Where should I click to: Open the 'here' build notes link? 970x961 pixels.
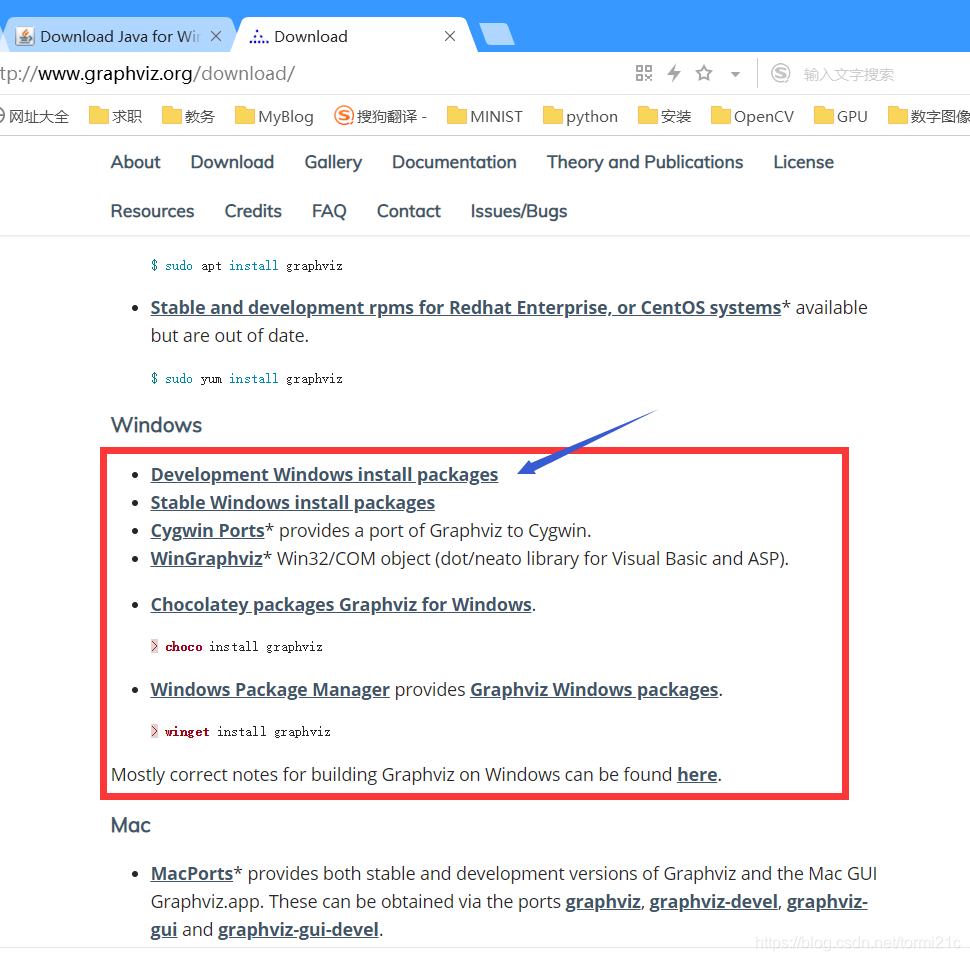(x=697, y=775)
